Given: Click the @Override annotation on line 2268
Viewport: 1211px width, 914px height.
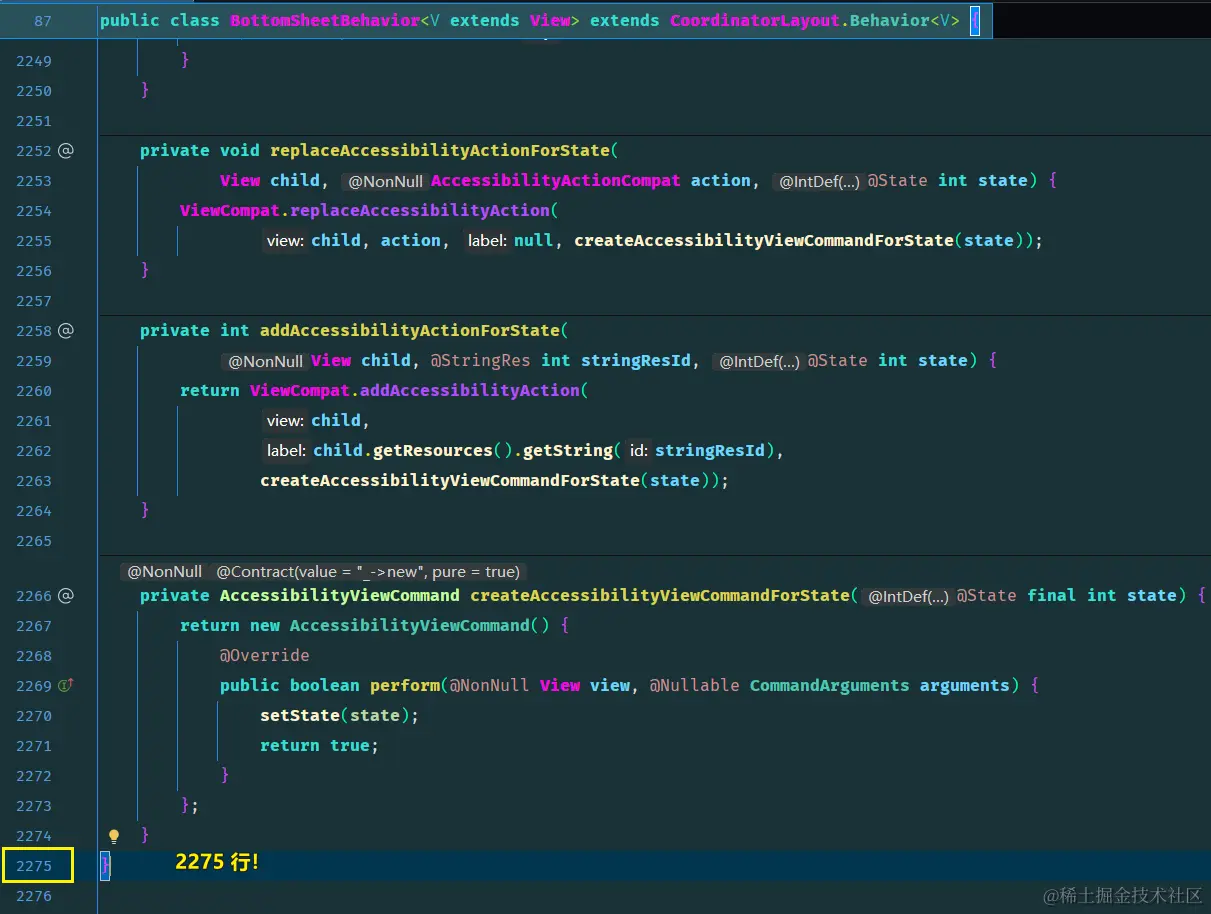Looking at the screenshot, I should pyautogui.click(x=265, y=656).
